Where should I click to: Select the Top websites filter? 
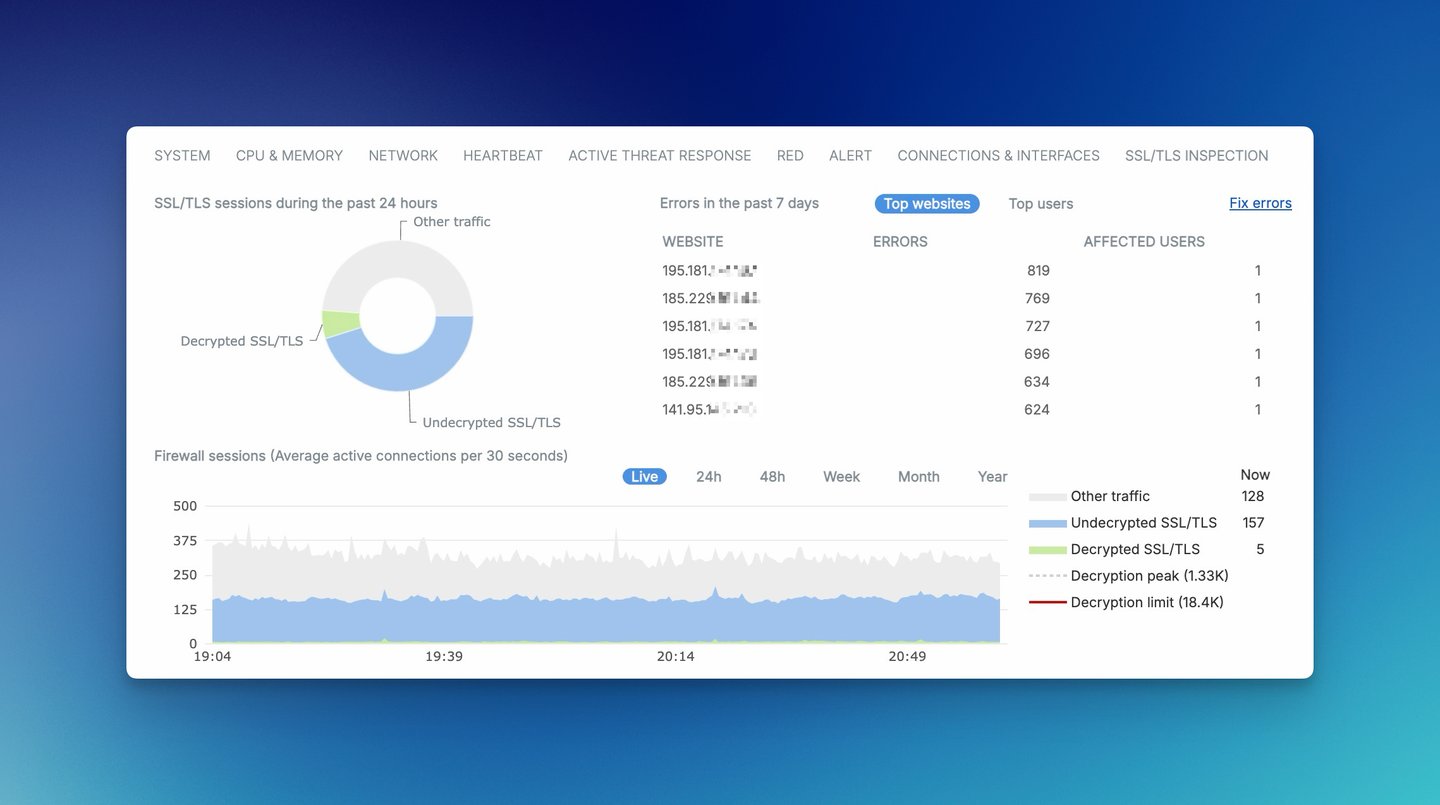coord(927,204)
